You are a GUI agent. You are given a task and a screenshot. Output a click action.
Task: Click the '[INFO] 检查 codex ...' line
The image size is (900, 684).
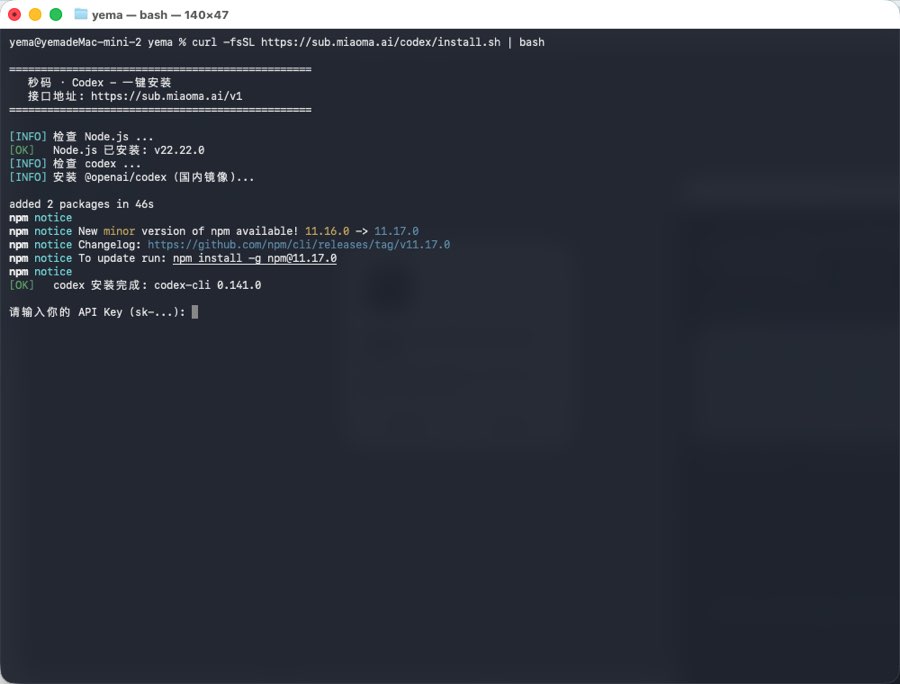tap(75, 164)
